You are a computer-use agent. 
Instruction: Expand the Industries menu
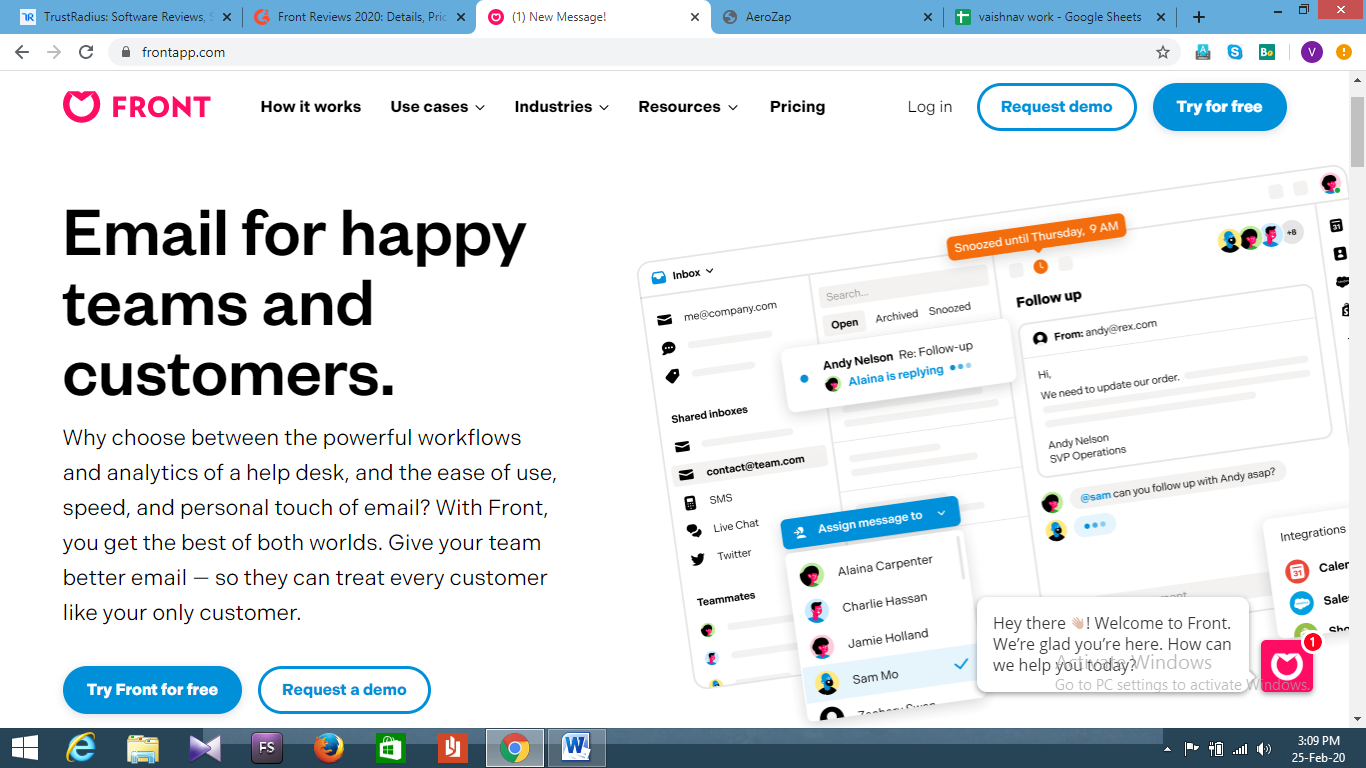point(562,107)
